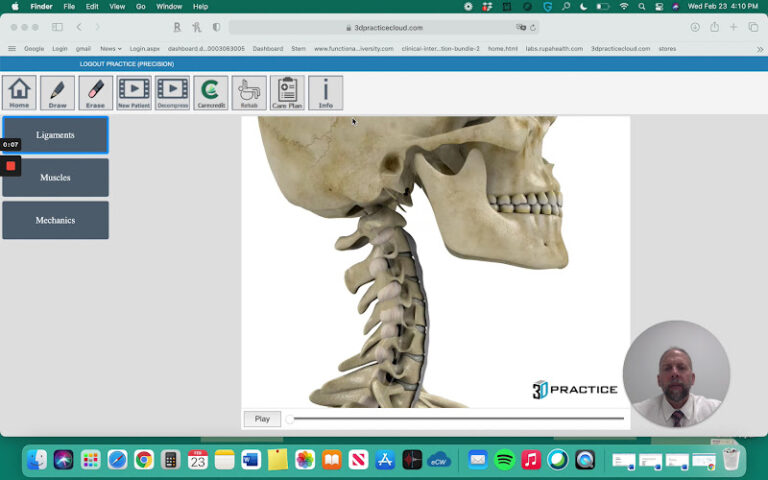Select the Muscles button
Image resolution: width=768 pixels, height=480 pixels.
55,177
